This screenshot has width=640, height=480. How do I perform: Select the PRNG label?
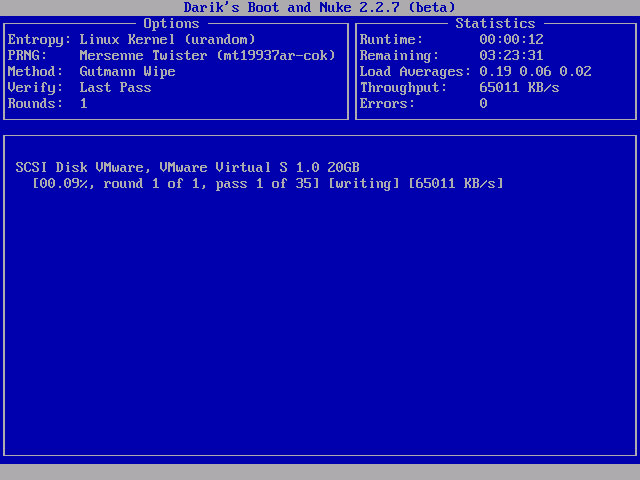tap(27, 56)
